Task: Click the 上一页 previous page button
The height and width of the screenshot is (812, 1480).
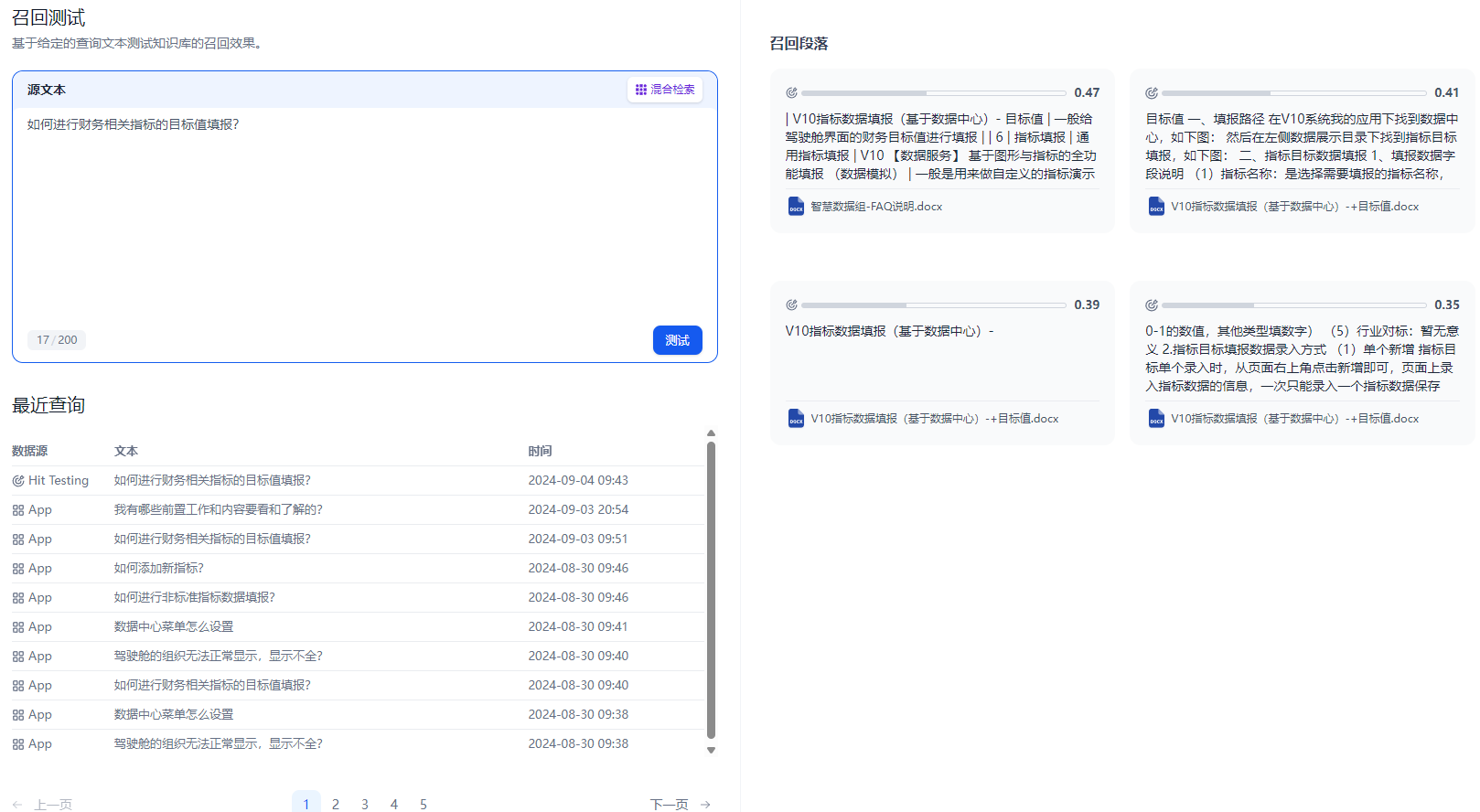Action: [x=42, y=805]
